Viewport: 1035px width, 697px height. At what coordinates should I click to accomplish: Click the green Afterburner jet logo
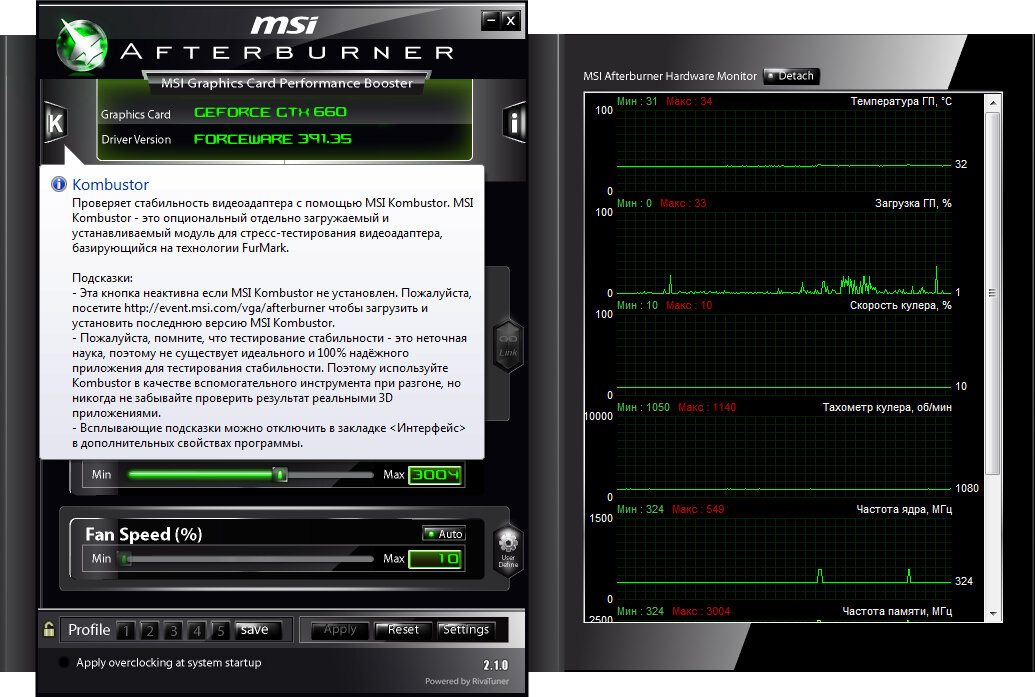coord(82,45)
